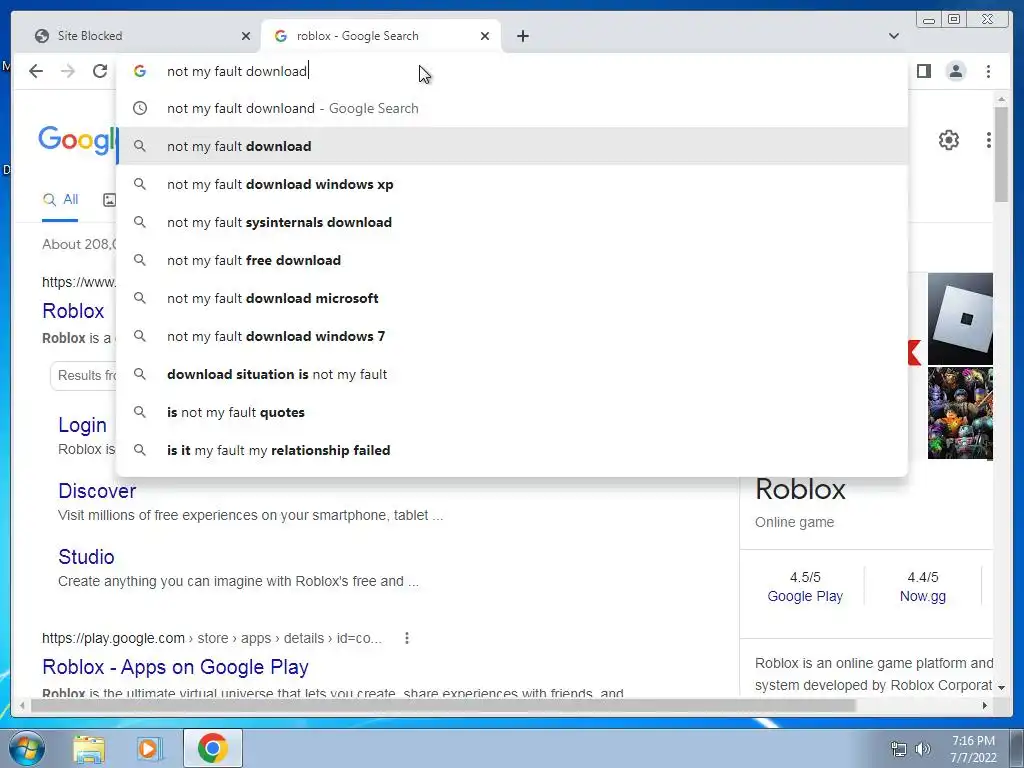Reload the current page
Image resolution: width=1024 pixels, height=768 pixels.
pos(100,71)
